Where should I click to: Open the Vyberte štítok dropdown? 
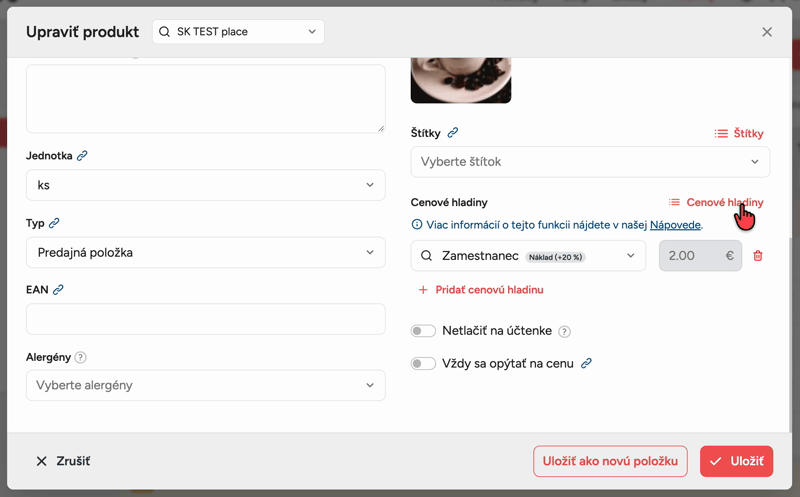(590, 162)
